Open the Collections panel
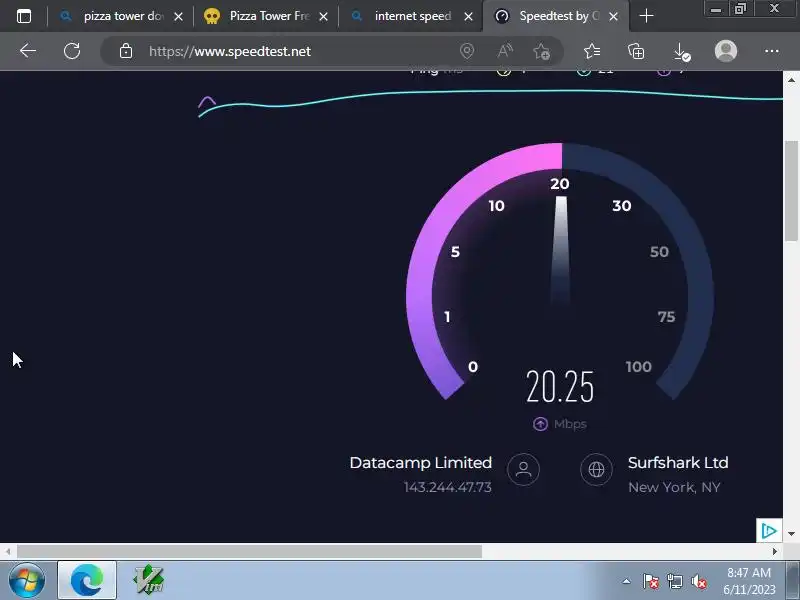 (636, 51)
